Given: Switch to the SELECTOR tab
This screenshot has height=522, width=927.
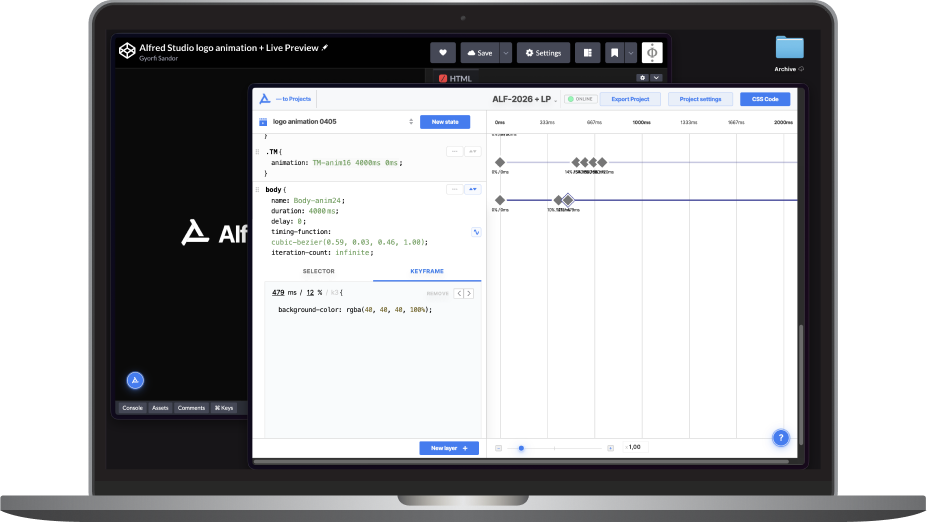Looking at the screenshot, I should [319, 271].
